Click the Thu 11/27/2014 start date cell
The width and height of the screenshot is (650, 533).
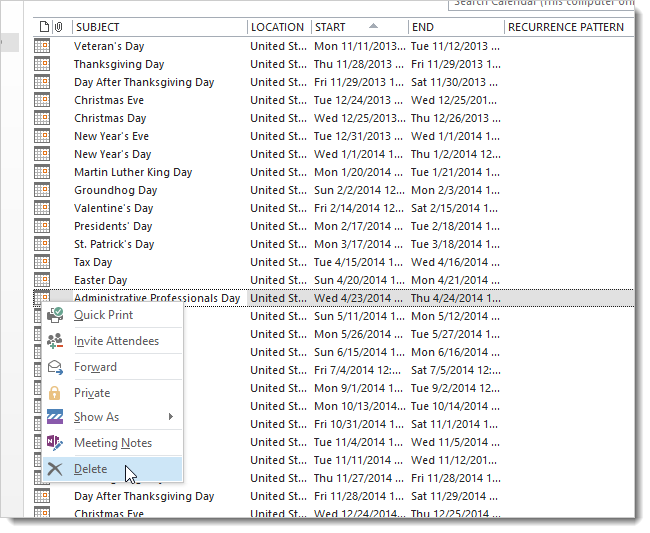coord(359,478)
